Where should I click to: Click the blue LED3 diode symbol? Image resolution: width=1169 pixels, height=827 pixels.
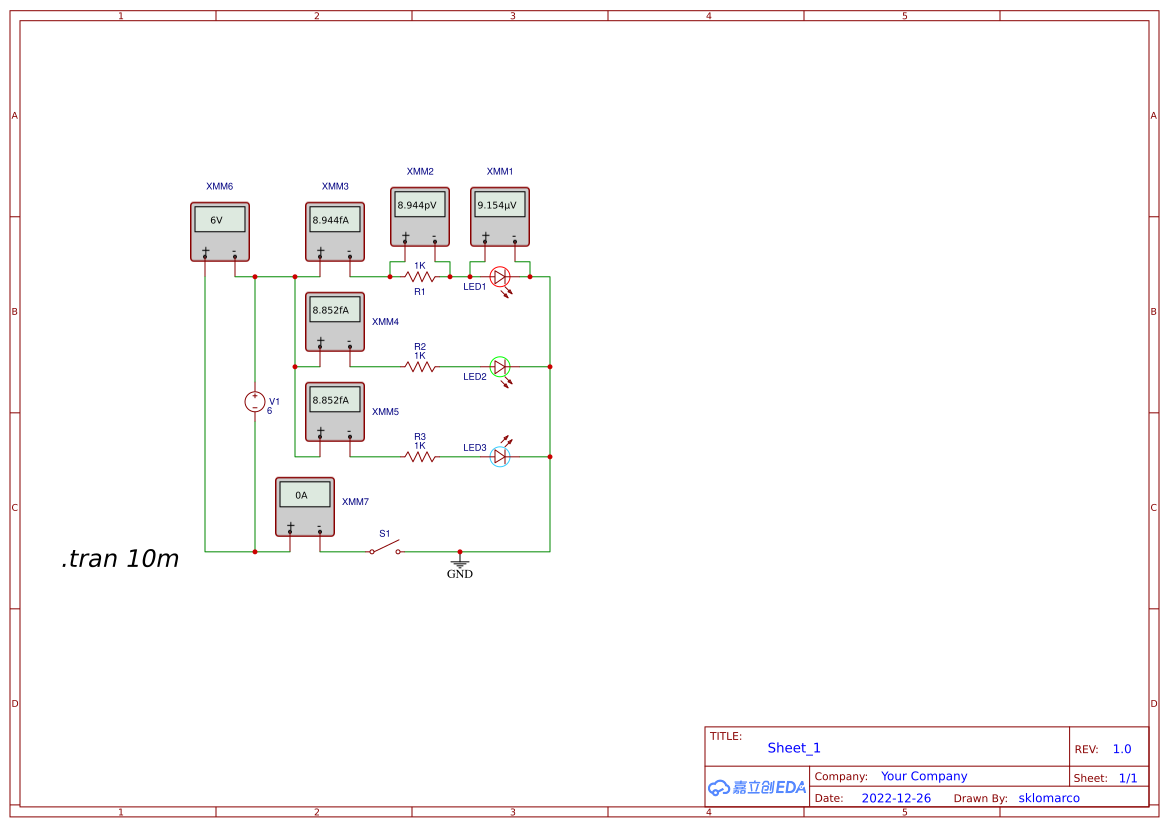click(500, 457)
